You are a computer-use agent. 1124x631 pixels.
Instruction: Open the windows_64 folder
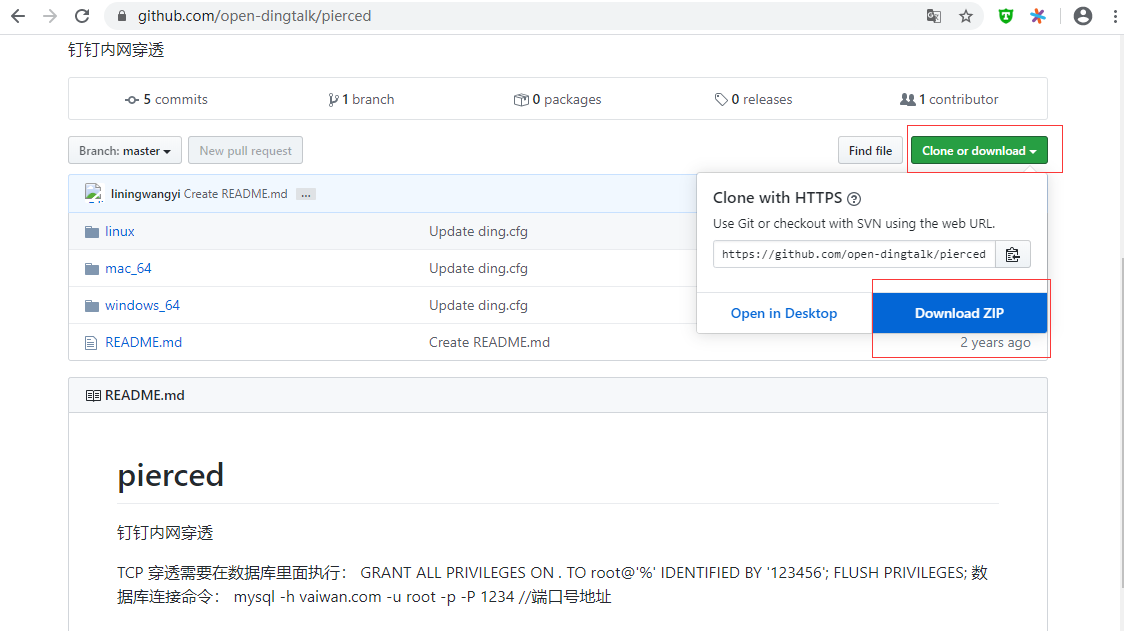click(143, 306)
